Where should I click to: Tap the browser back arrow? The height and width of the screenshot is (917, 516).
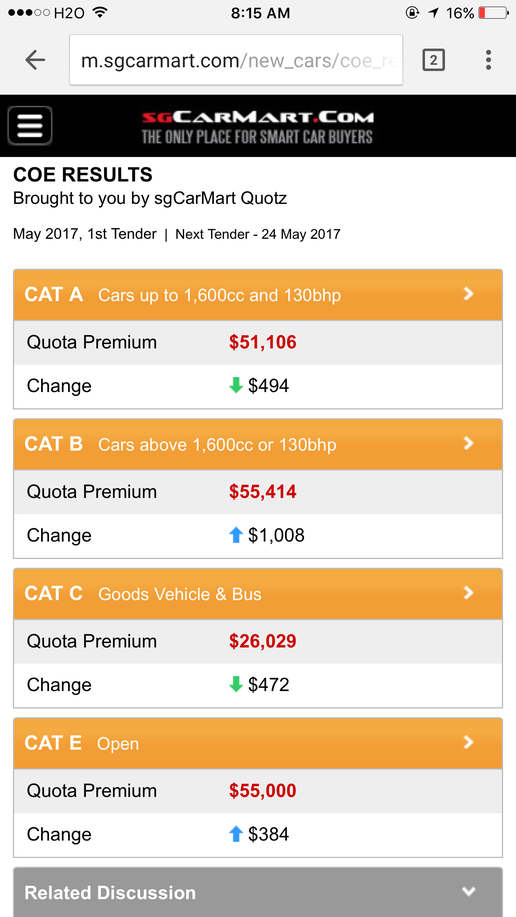tap(35, 60)
